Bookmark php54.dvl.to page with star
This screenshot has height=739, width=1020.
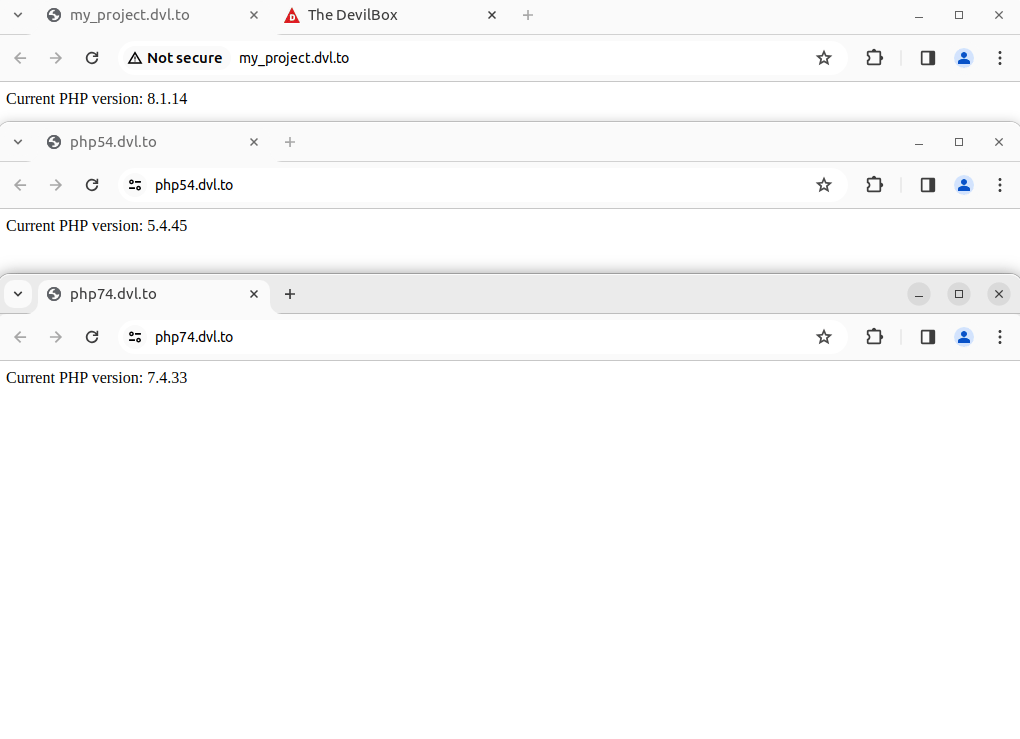point(824,185)
